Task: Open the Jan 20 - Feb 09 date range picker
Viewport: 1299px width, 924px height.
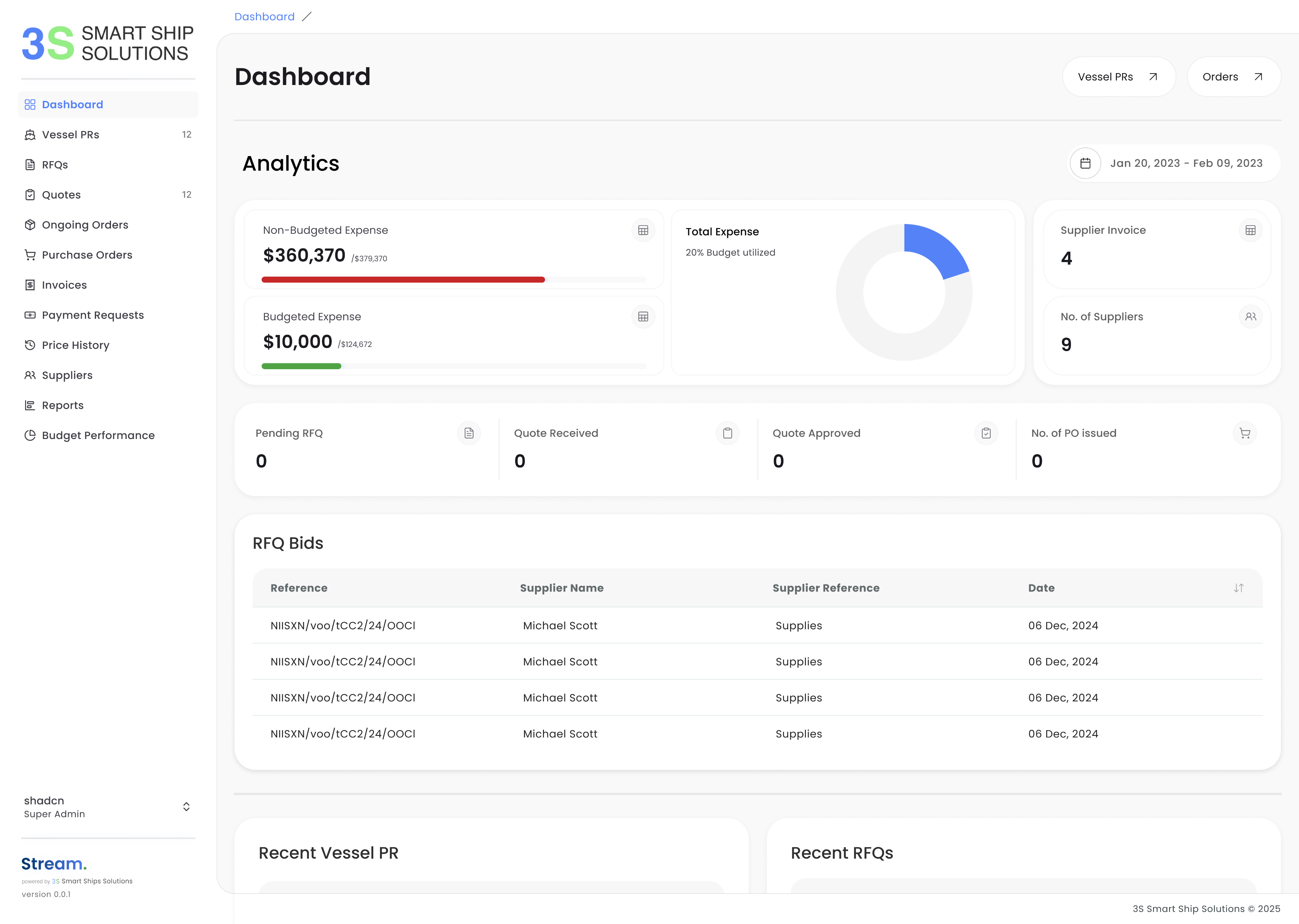Action: click(1186, 163)
